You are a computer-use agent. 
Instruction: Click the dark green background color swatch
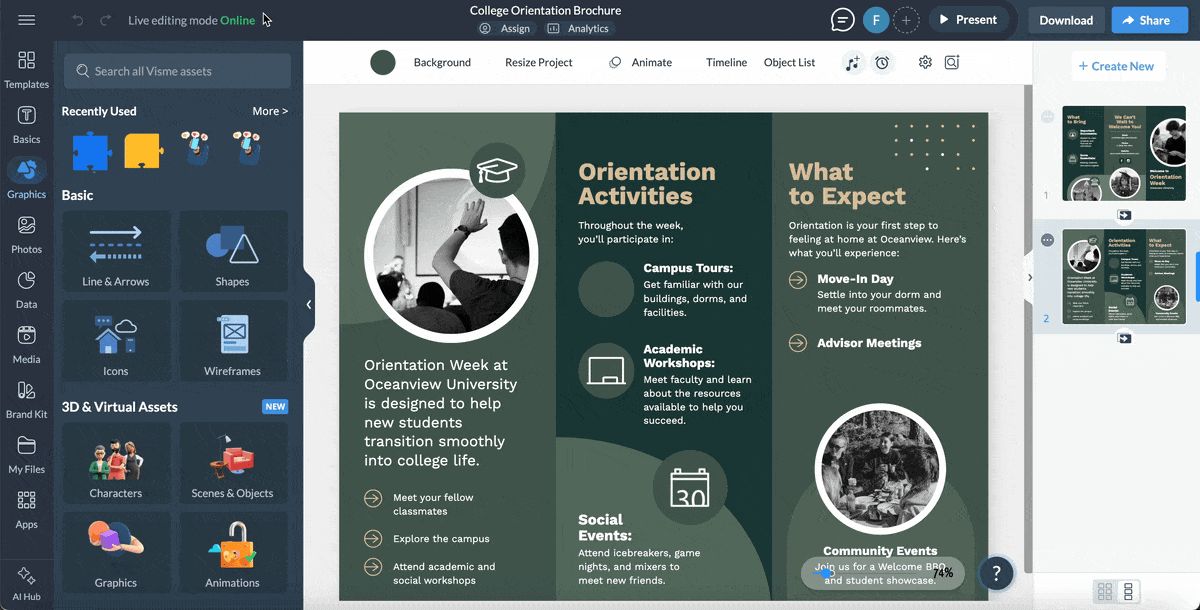(x=383, y=62)
